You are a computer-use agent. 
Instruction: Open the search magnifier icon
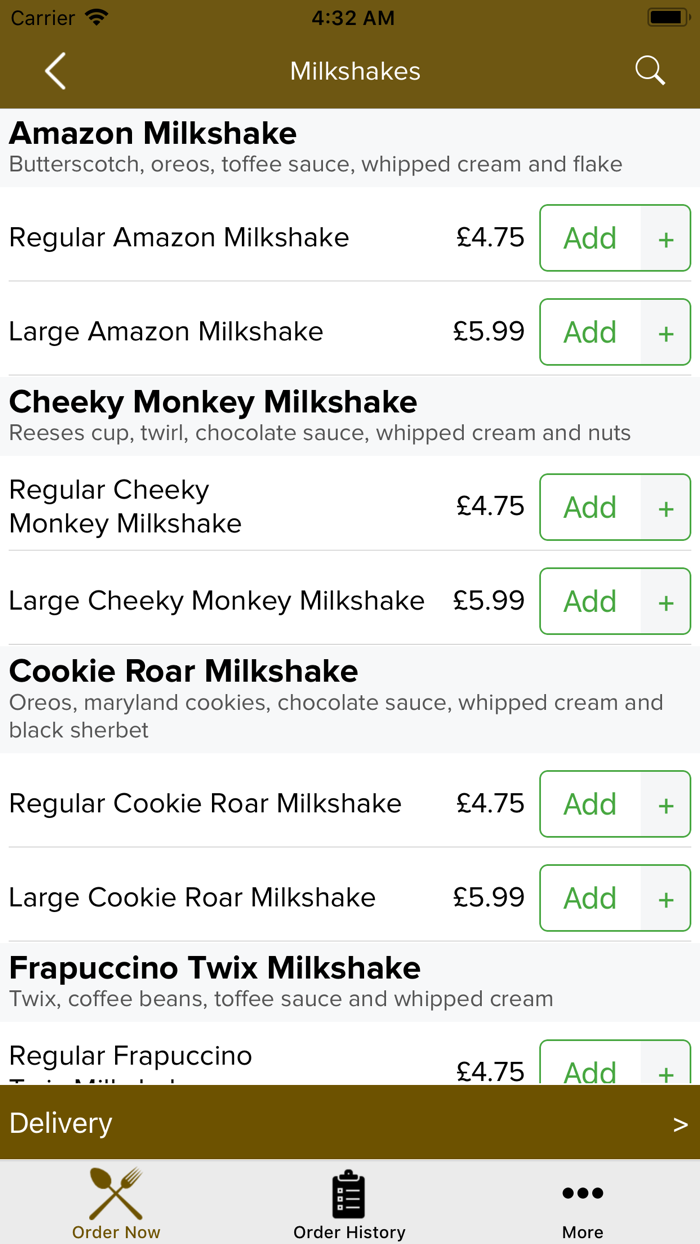pos(650,71)
